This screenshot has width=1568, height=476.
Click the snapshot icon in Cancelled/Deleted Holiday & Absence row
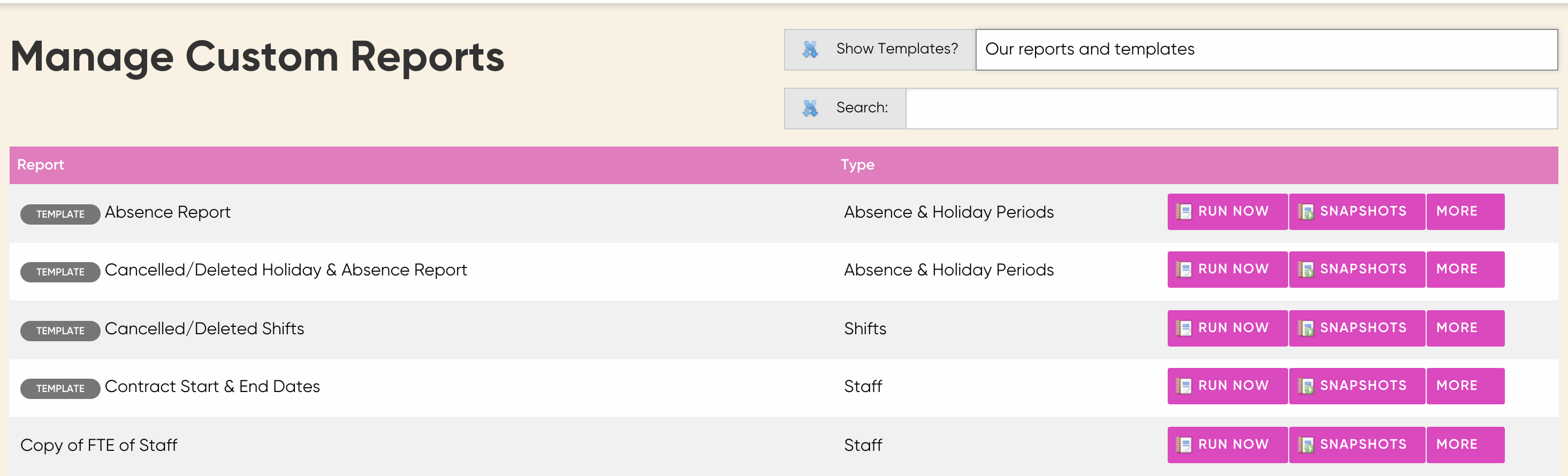coord(1306,269)
